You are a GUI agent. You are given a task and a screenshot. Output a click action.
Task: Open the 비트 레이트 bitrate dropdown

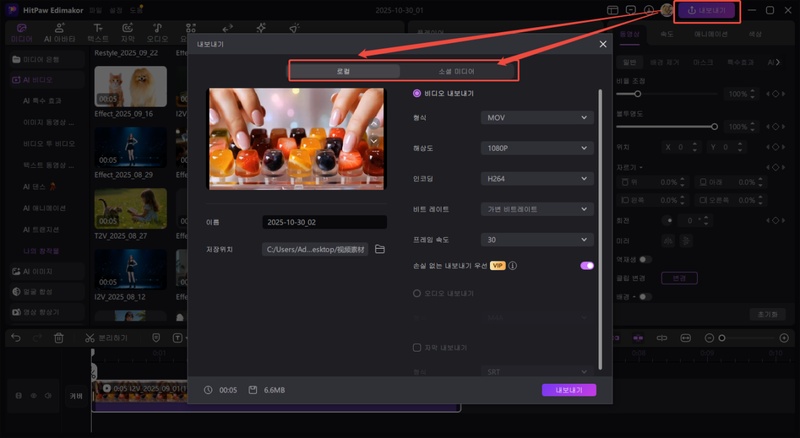point(537,209)
